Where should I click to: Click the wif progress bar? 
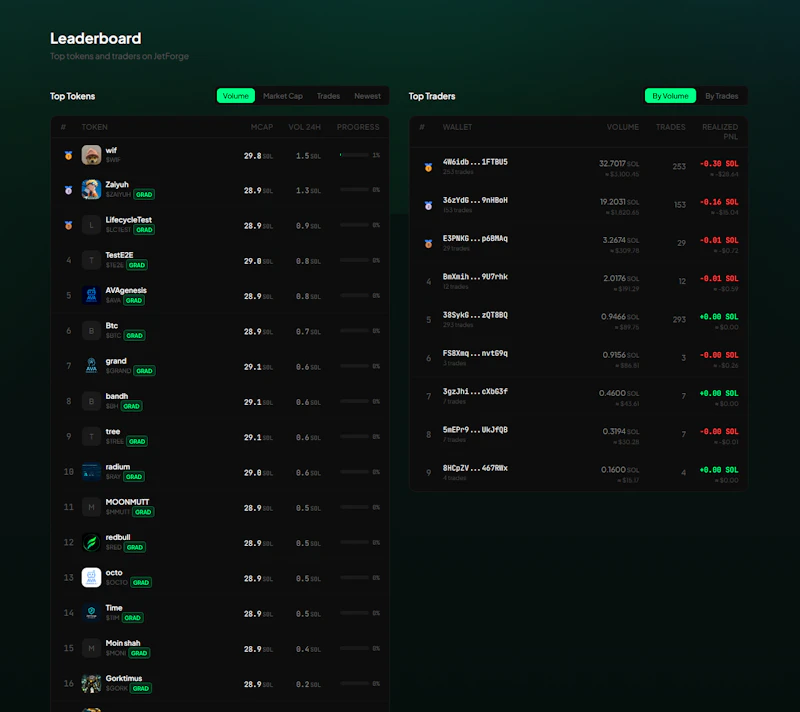[354, 155]
